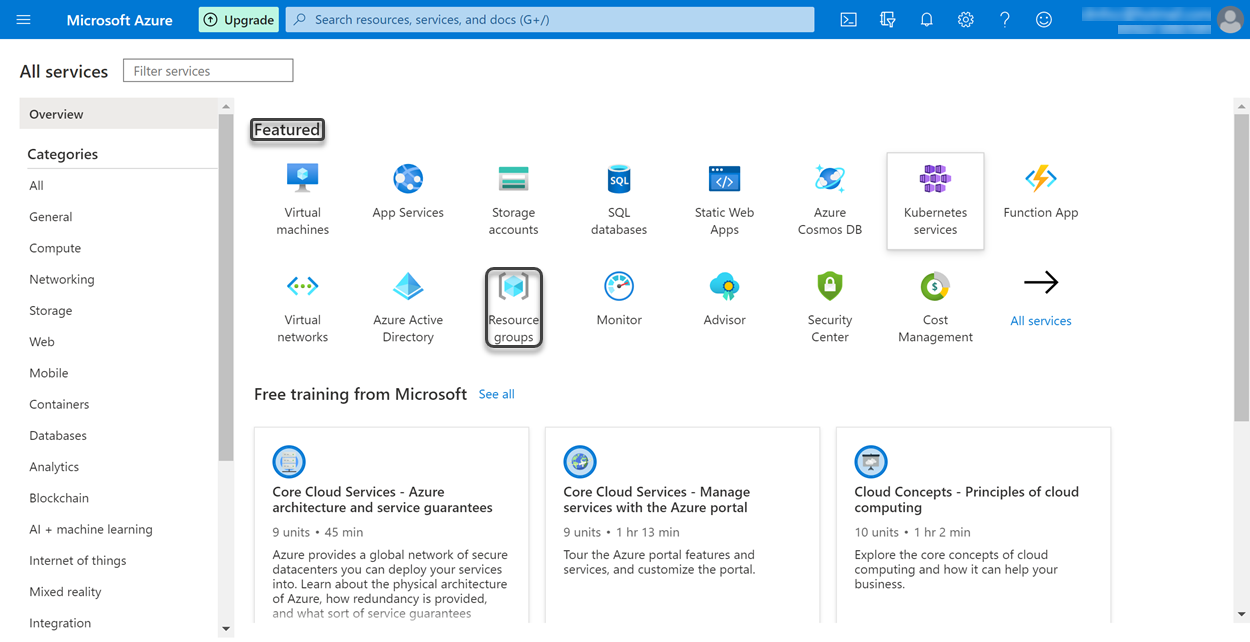
Task: Select the Containers category
Action: (x=59, y=404)
